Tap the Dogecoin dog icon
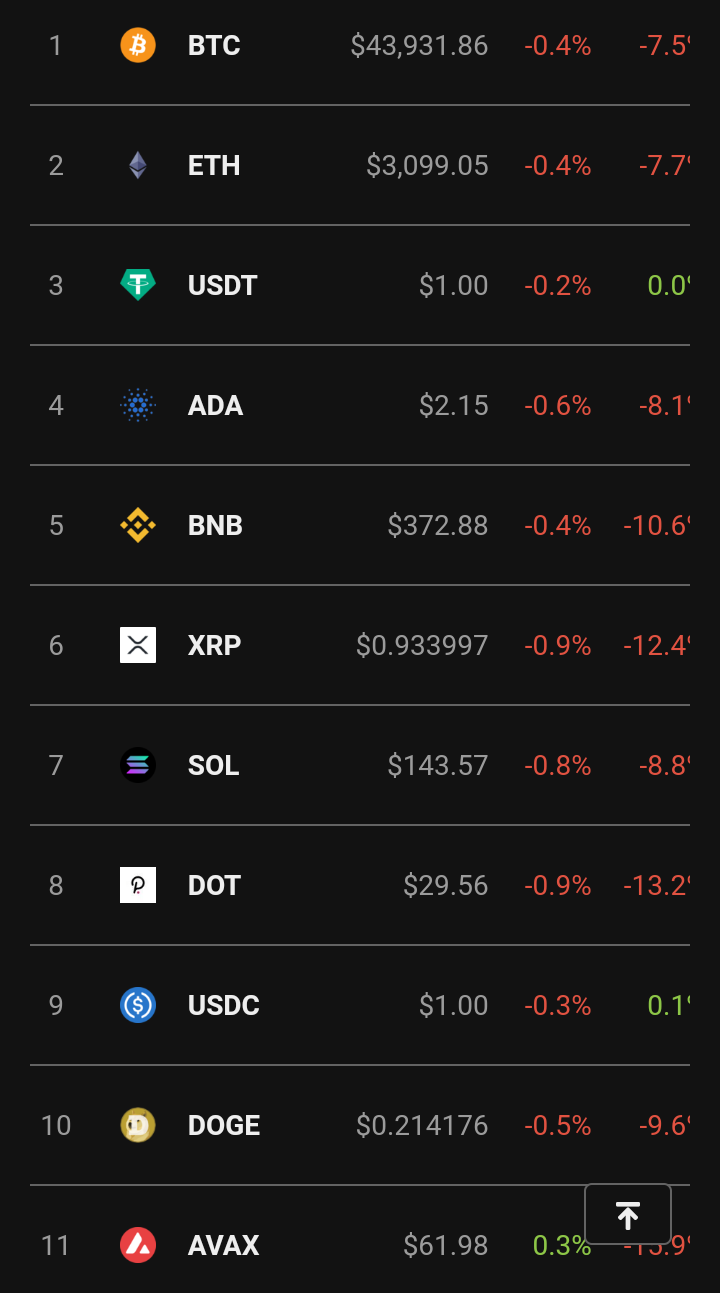The height and width of the screenshot is (1293, 720). coord(138,1125)
